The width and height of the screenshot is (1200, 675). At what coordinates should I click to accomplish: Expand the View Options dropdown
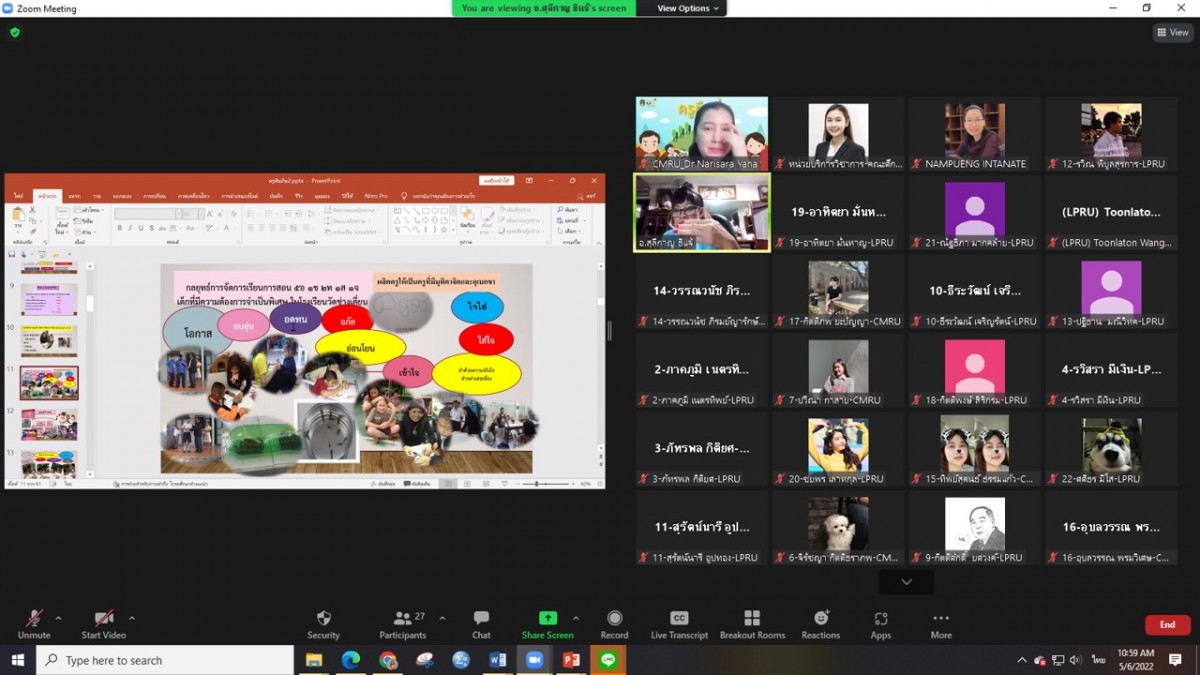687,8
